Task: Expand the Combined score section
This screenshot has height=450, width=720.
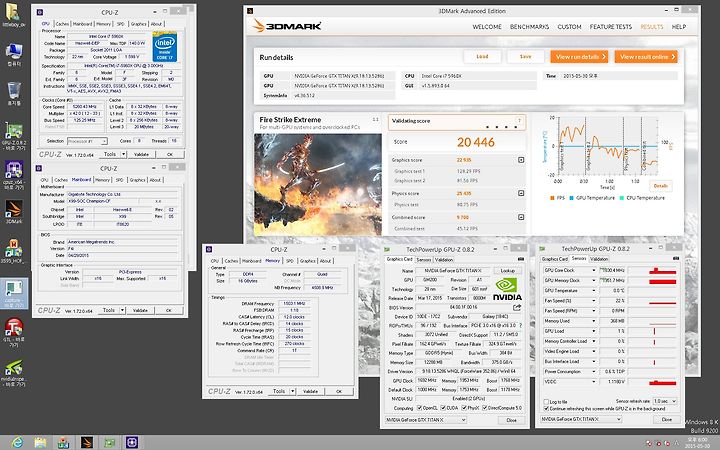Action: pyautogui.click(x=521, y=217)
